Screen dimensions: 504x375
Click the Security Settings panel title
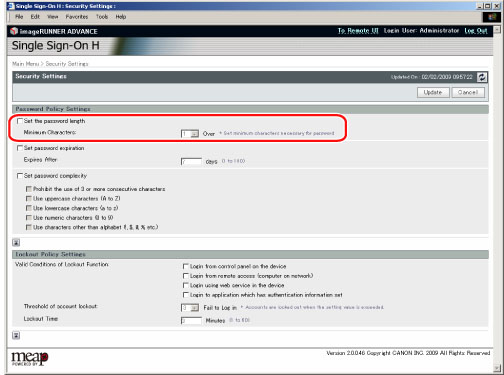tap(41, 76)
